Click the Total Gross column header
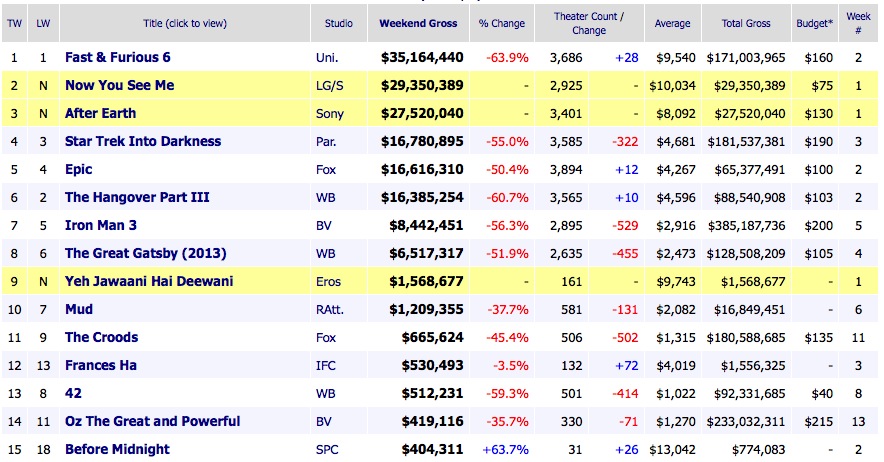The width and height of the screenshot is (884, 462). [x=746, y=24]
